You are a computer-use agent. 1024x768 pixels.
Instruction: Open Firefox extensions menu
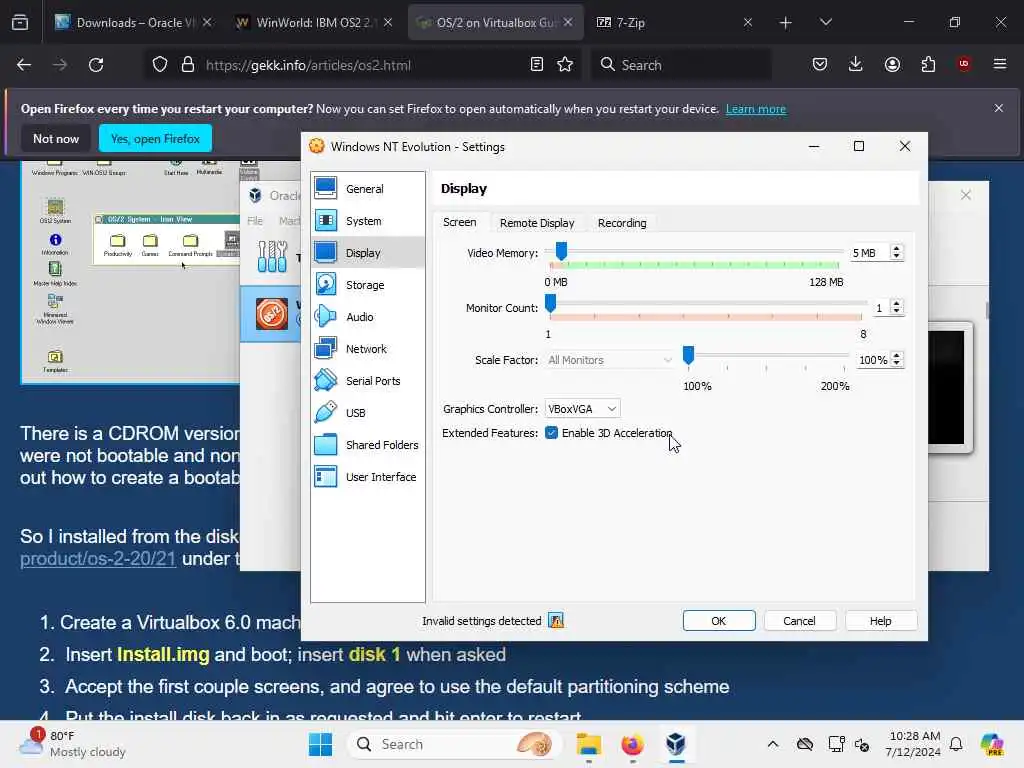928,64
